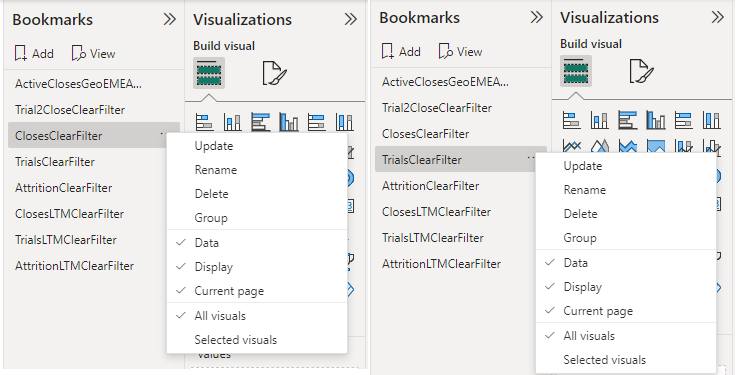Select stacked bar chart icon in left screenshot

click(x=204, y=122)
